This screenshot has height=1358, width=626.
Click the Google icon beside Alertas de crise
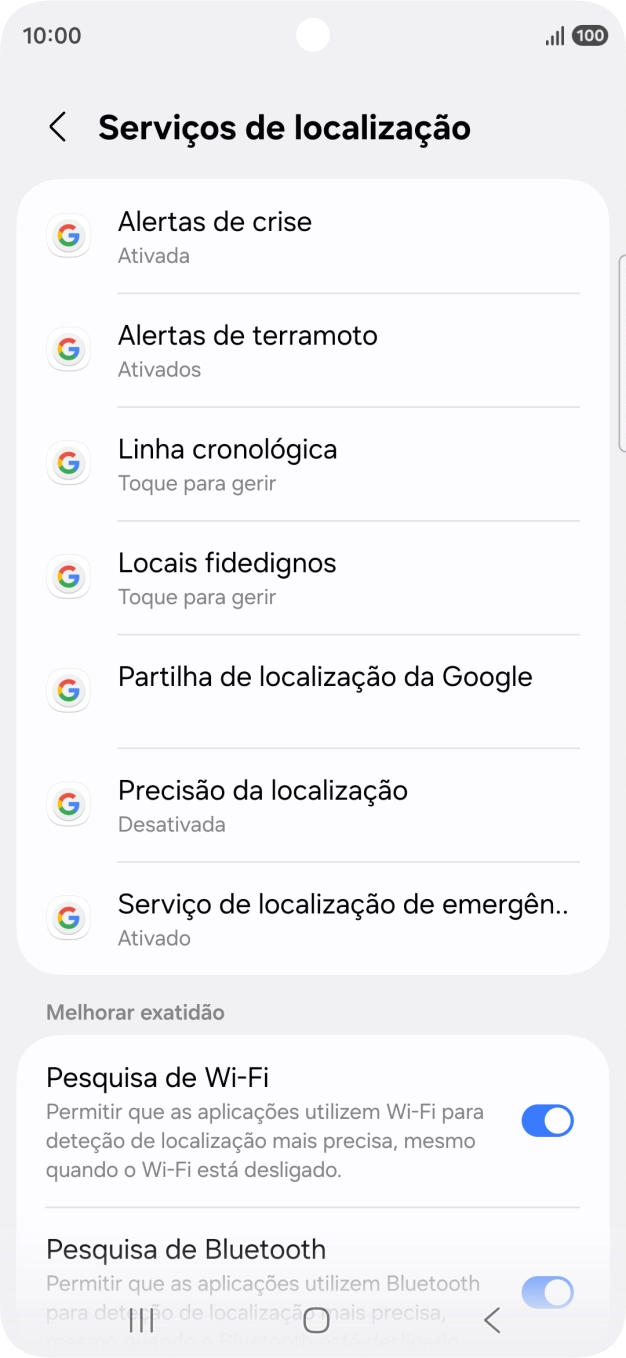coord(68,235)
